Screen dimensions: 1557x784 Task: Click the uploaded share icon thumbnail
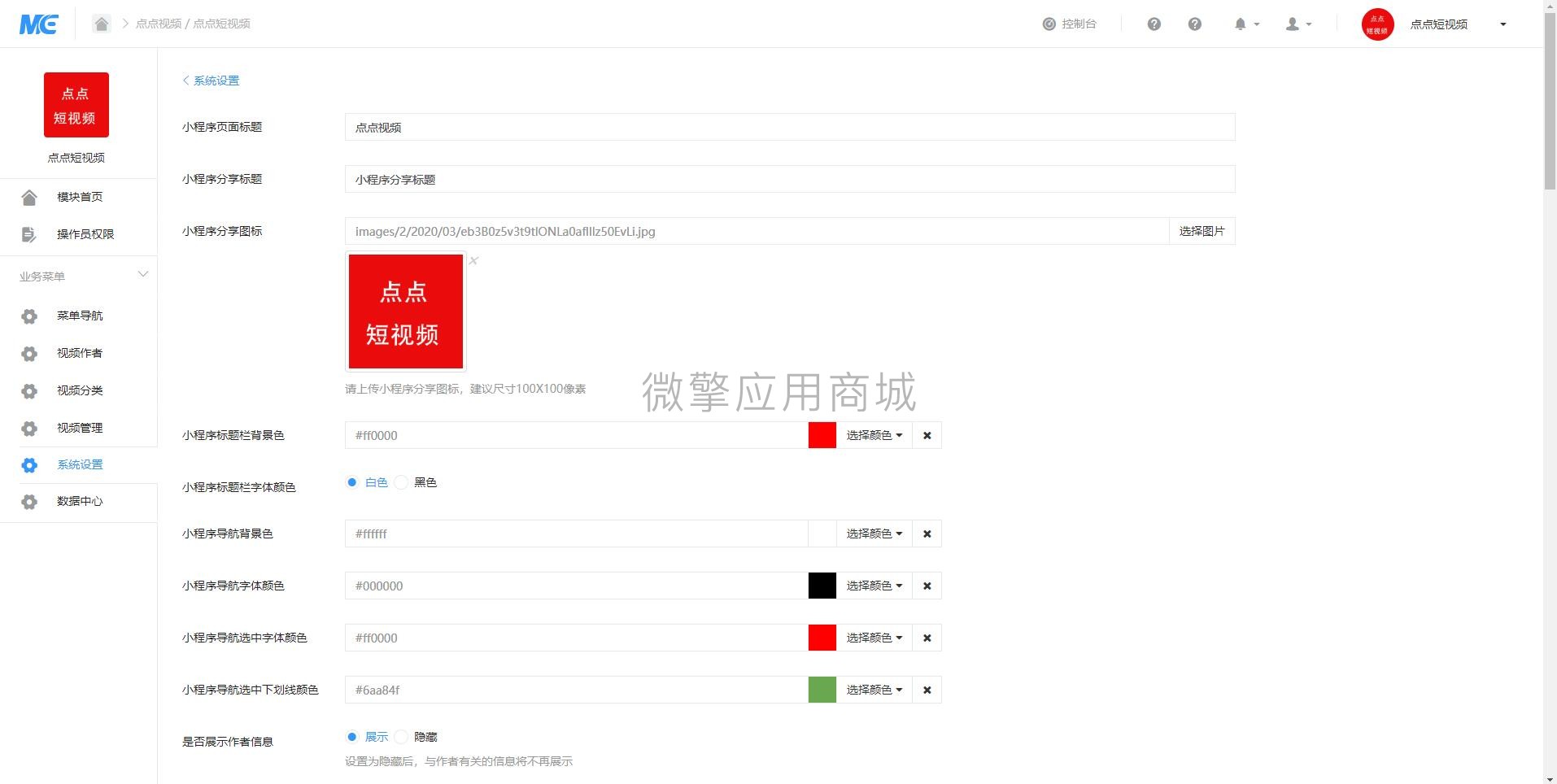pos(406,311)
